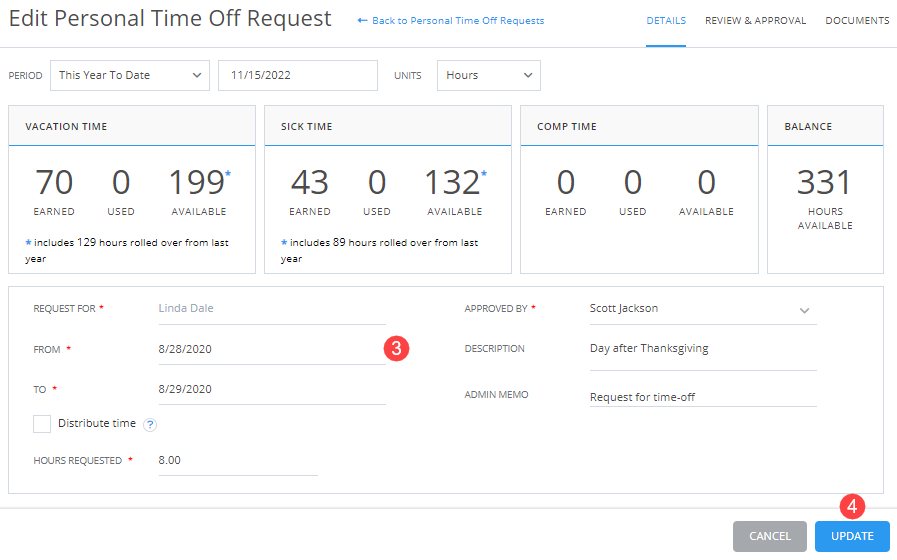Viewport: 897px width, 560px height.
Task: Click the help icon beside Distribute time
Action: tap(150, 424)
